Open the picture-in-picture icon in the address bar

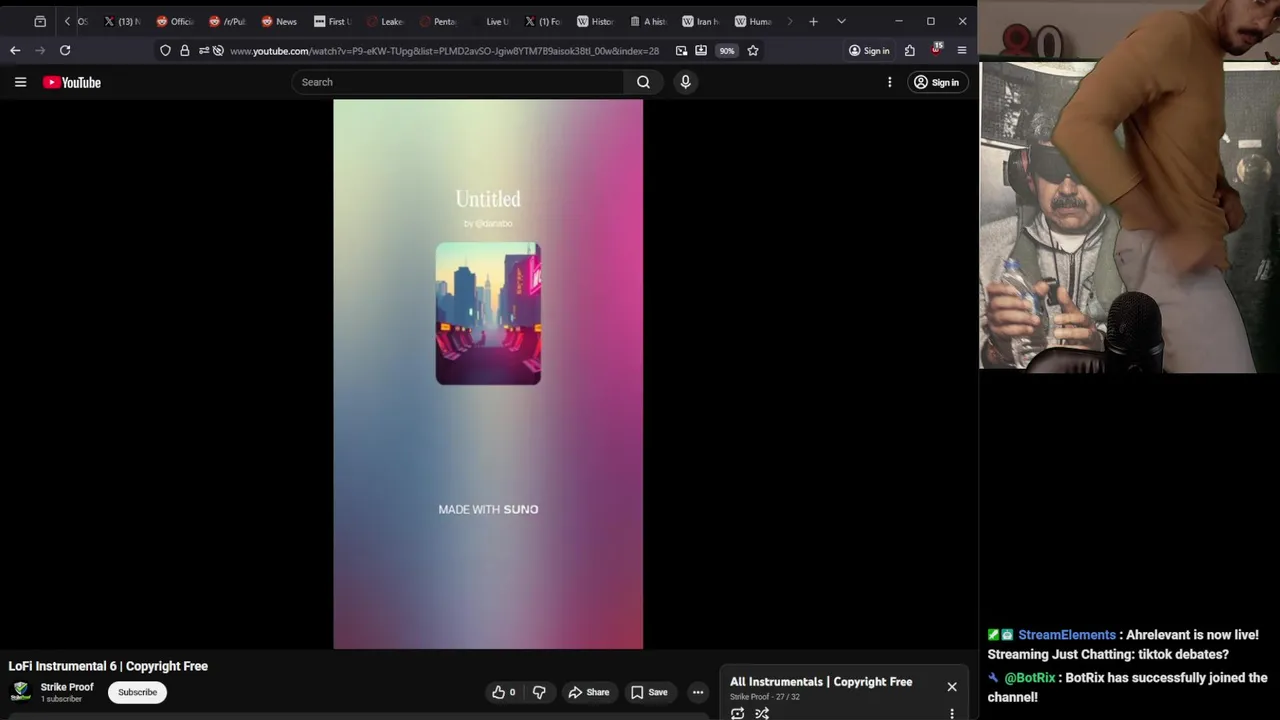pos(681,50)
